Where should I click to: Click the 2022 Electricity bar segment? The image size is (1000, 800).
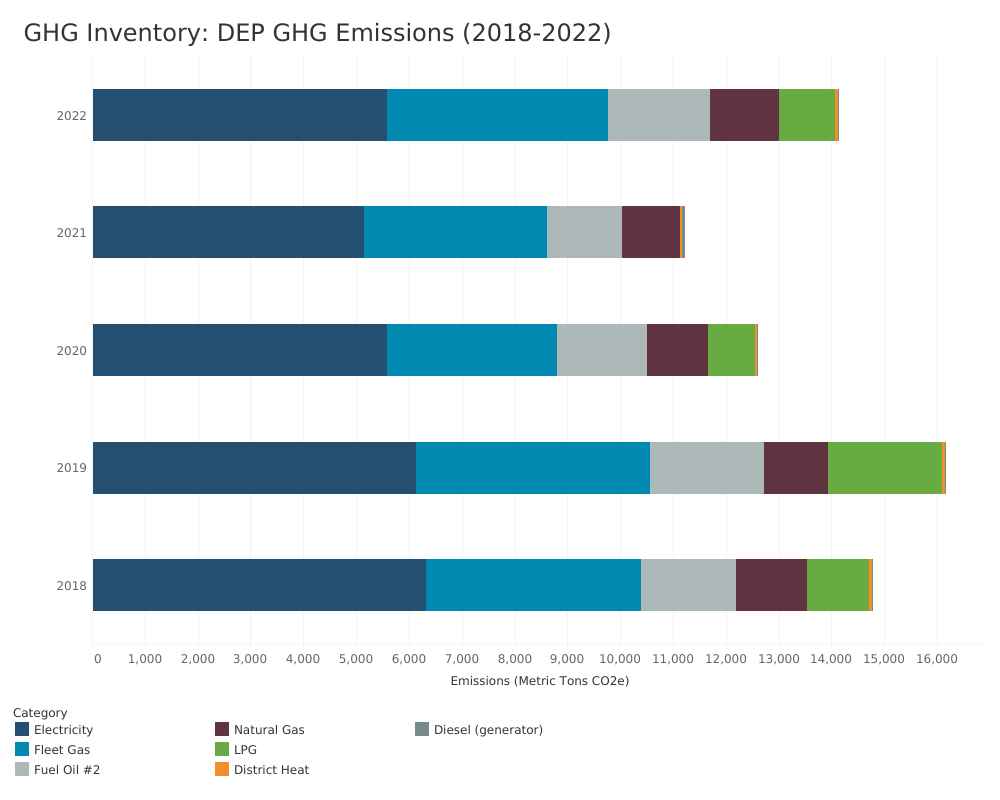click(x=240, y=115)
